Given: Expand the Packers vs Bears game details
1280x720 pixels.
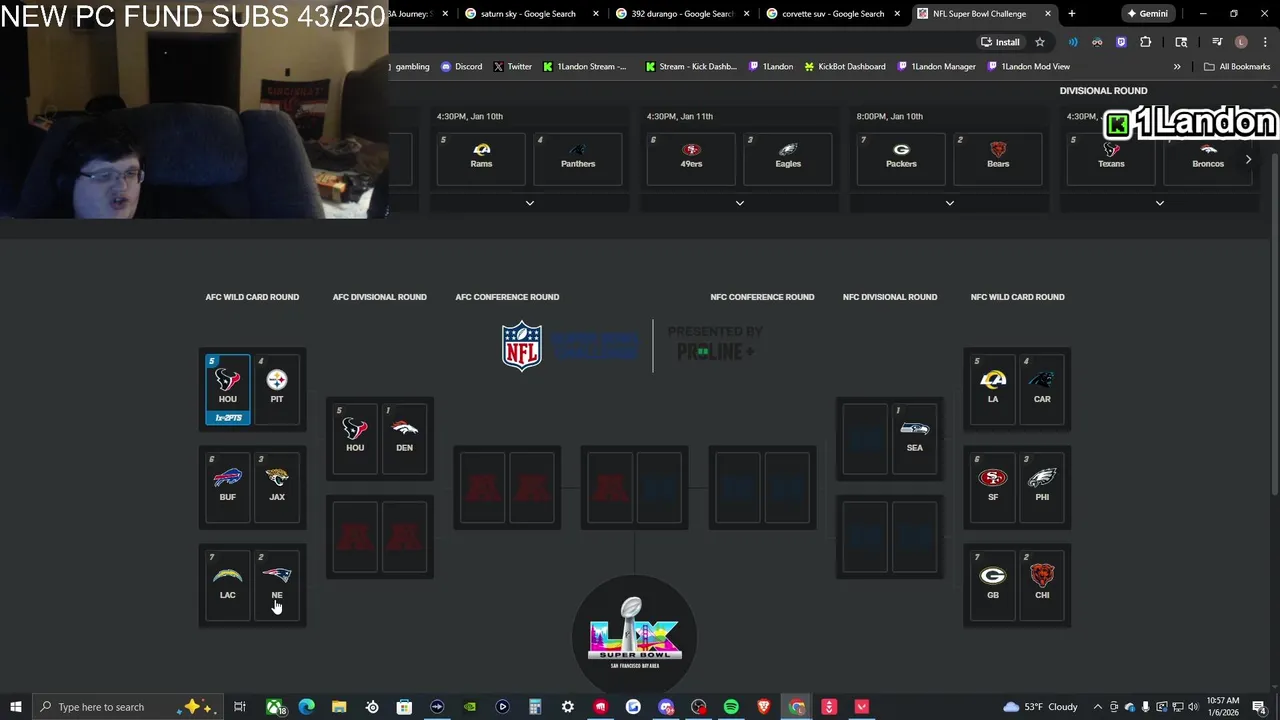Looking at the screenshot, I should pos(950,203).
